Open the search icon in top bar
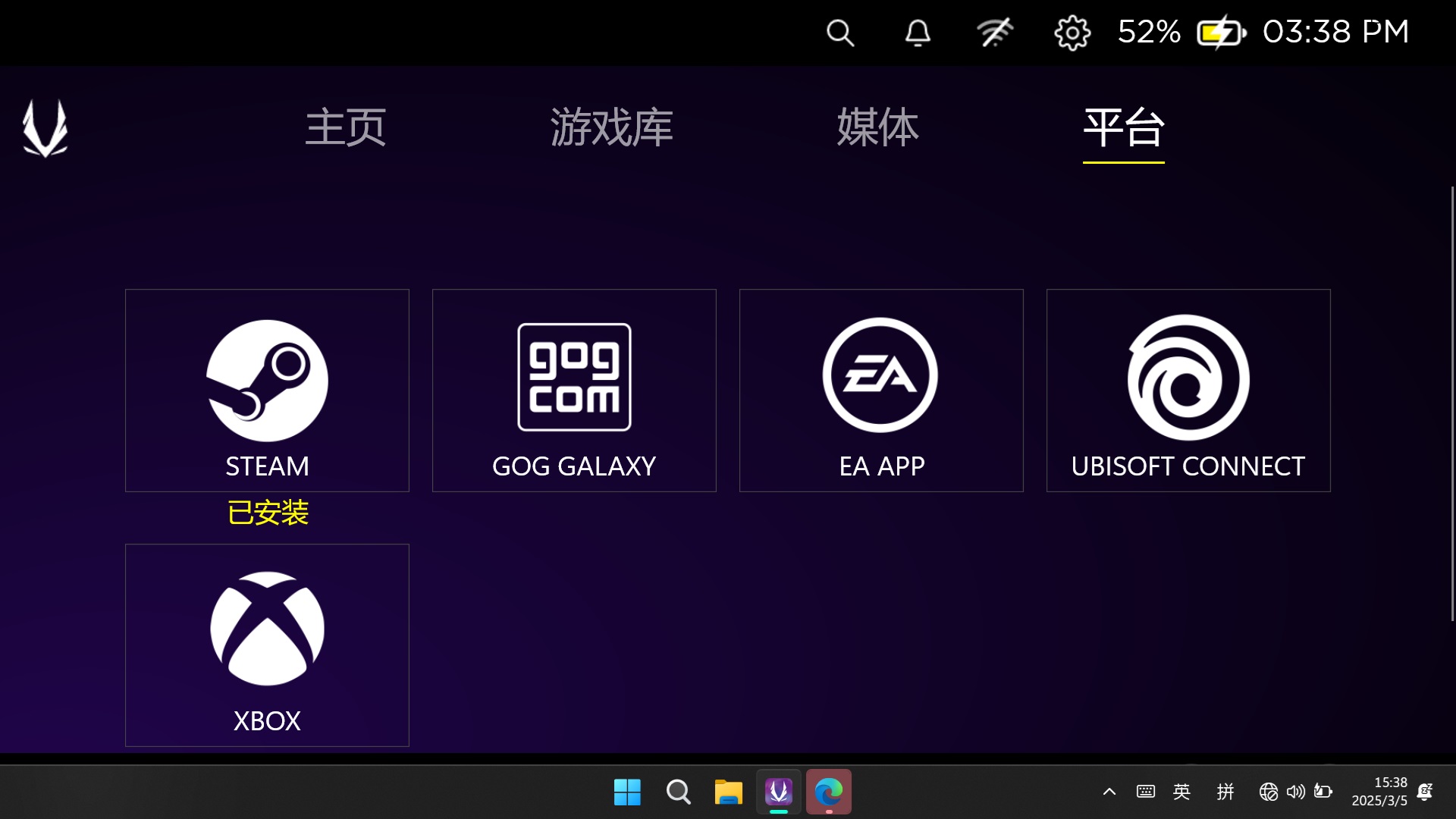1456x819 pixels. tap(839, 33)
